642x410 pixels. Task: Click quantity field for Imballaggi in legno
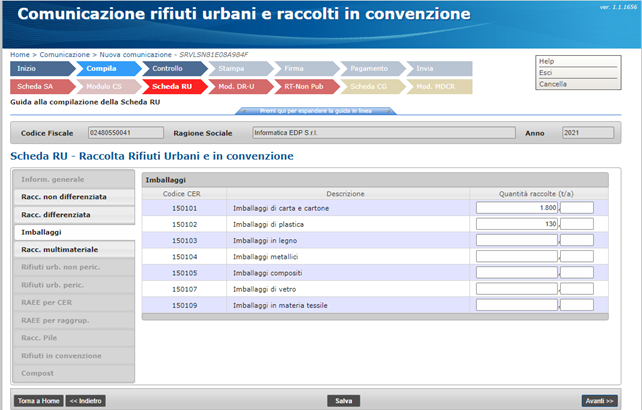click(x=517, y=240)
